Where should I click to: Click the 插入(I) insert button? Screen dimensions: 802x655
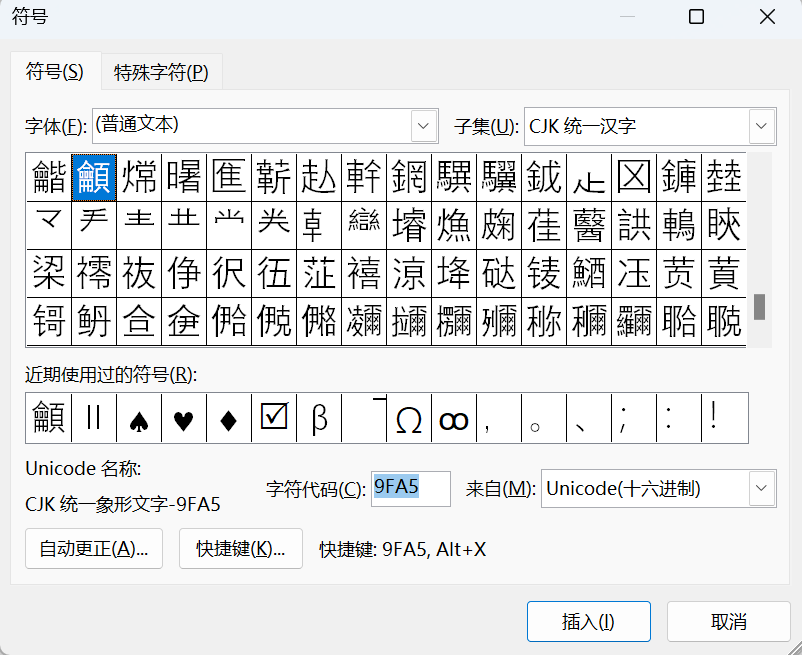pyautogui.click(x=589, y=621)
